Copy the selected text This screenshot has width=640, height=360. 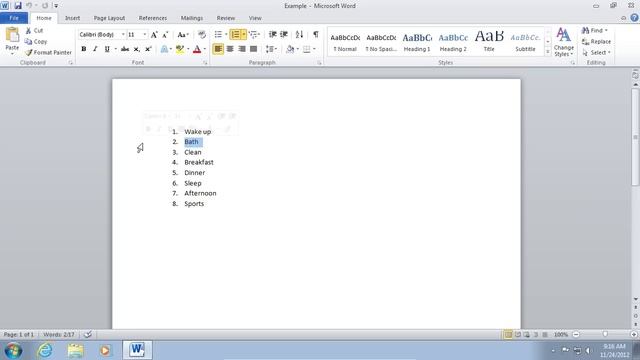(36, 42)
